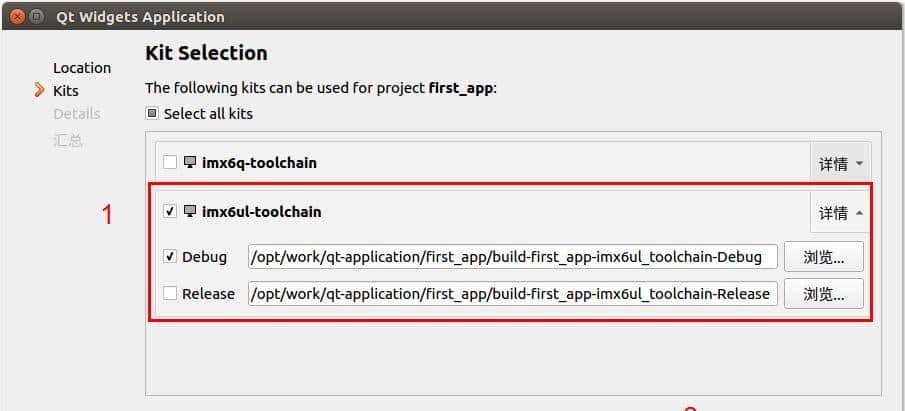Click the imx6q-toolchain monitor icon
Screen dimensions: 905x411
[x=190, y=162]
